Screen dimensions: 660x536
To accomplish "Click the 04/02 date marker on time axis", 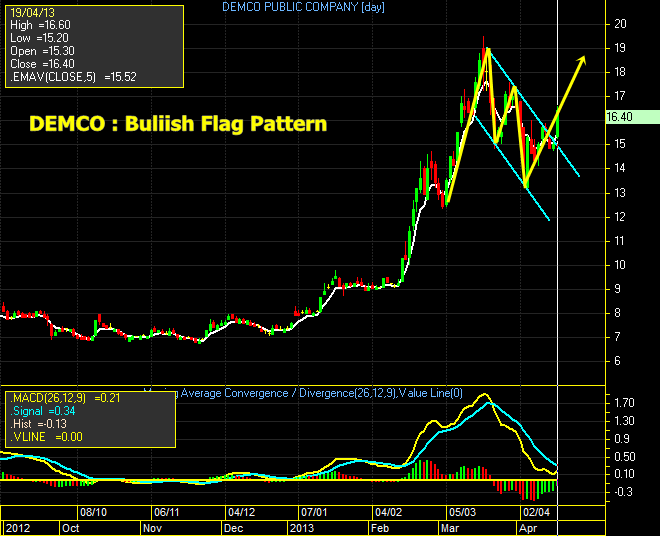I will 389,512.
